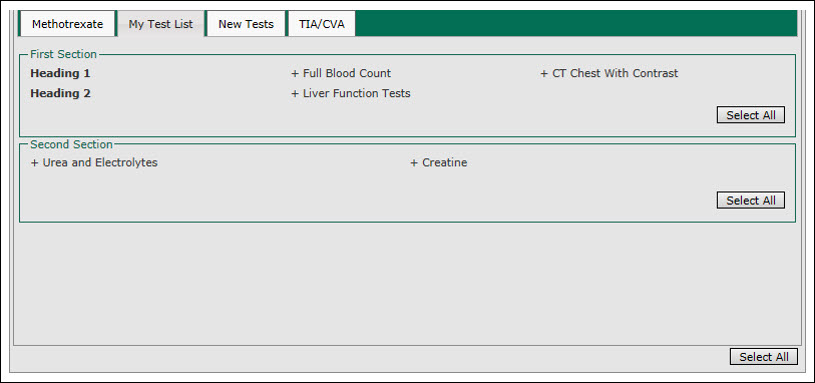Screen dimensions: 815x383
Task: Click Select All in the First Section
Action: [751, 115]
